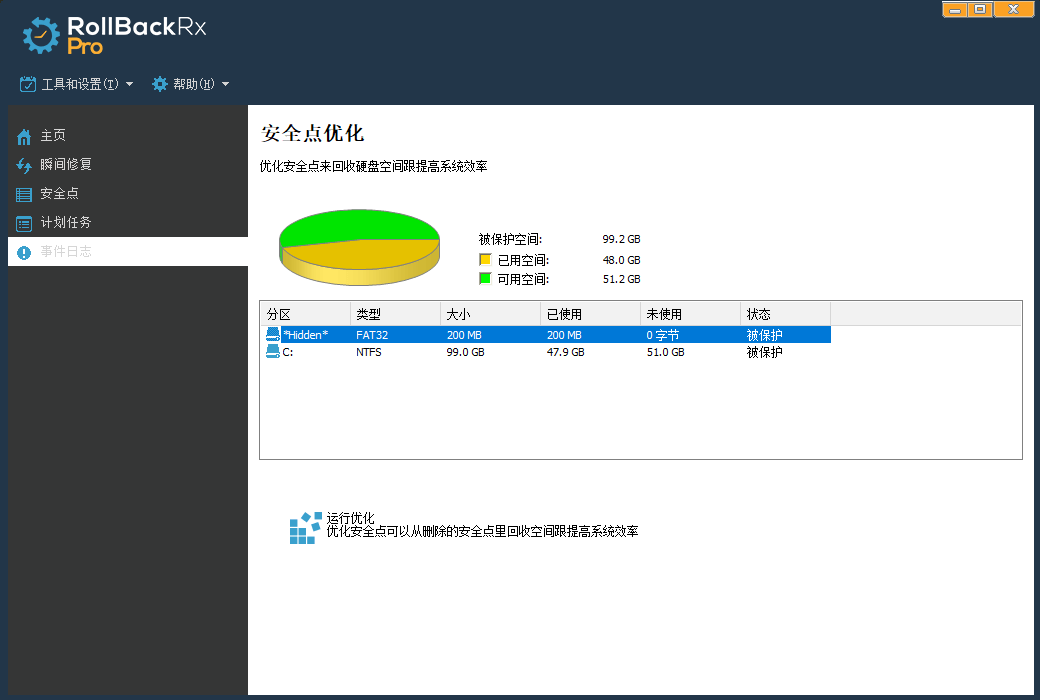
Task: Click the yellow 已用空间 legend swatch
Action: tap(485, 260)
